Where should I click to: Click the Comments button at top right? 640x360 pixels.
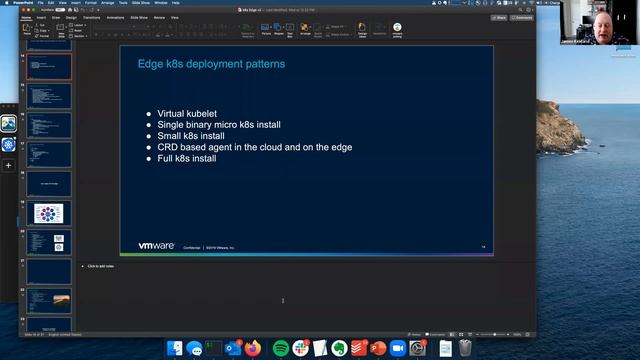pos(522,18)
